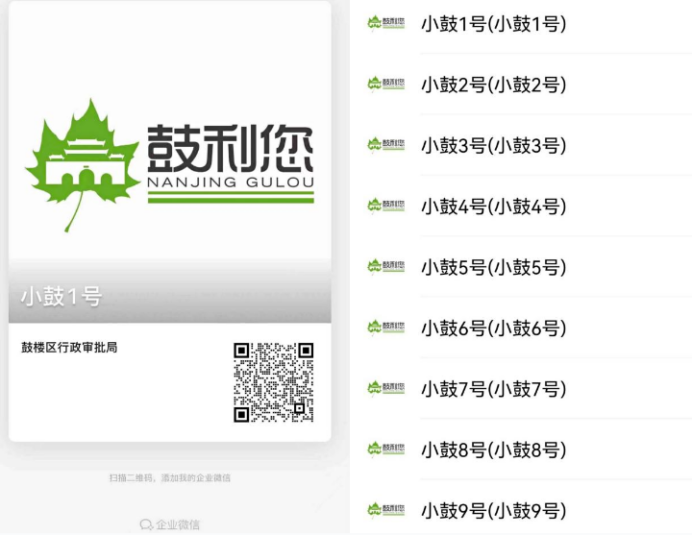
Task: Click the 小鼓1号 name on the card
Action: (61, 297)
